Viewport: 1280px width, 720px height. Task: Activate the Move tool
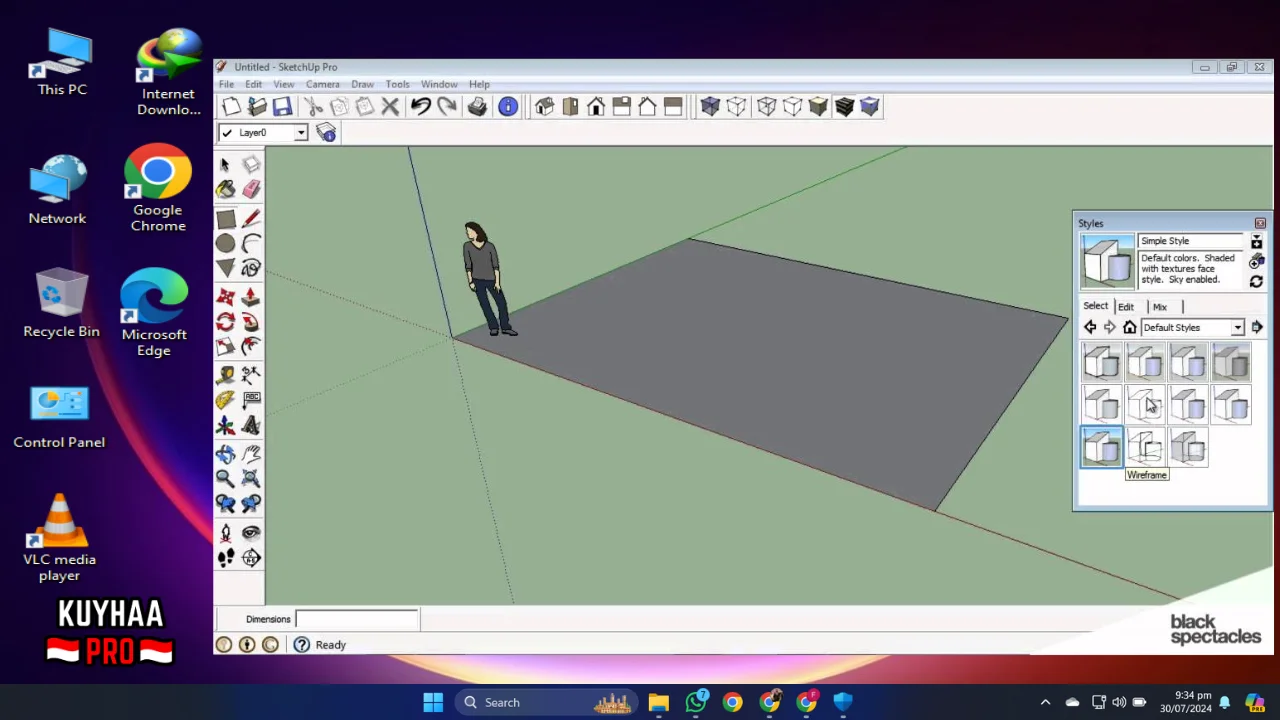[x=225, y=297]
